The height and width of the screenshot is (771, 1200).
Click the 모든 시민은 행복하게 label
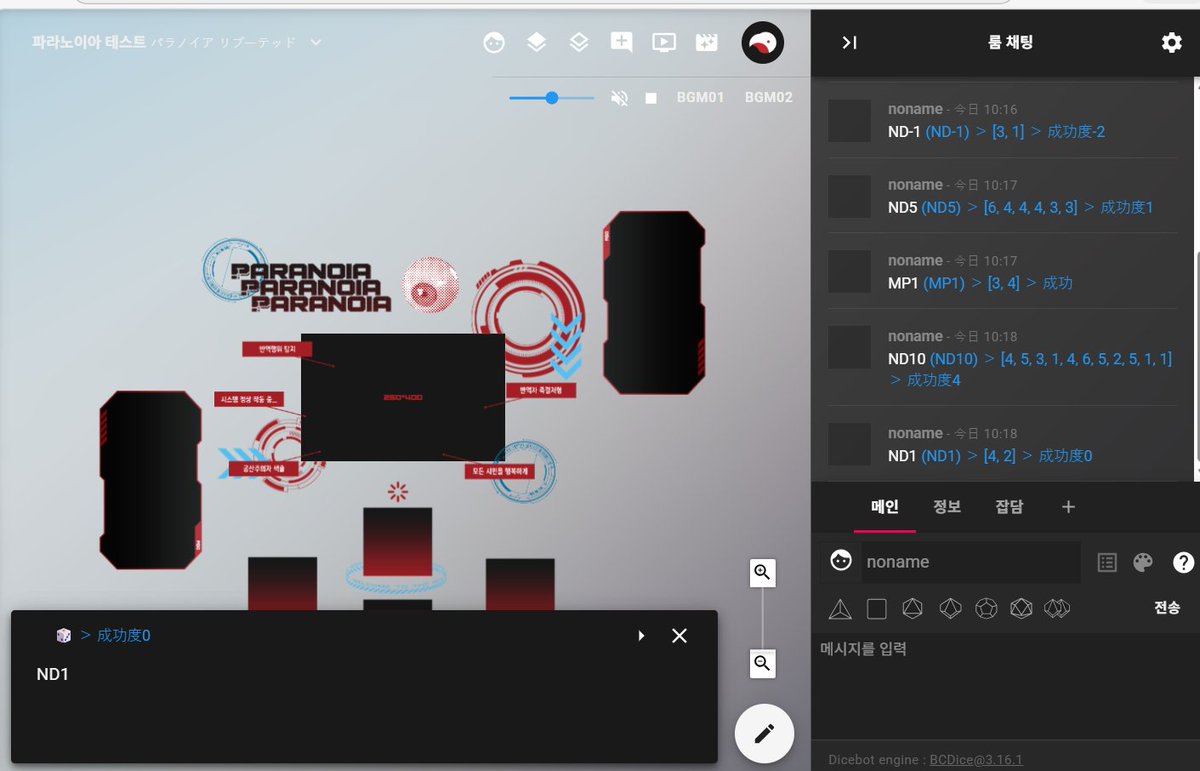pyautogui.click(x=499, y=470)
